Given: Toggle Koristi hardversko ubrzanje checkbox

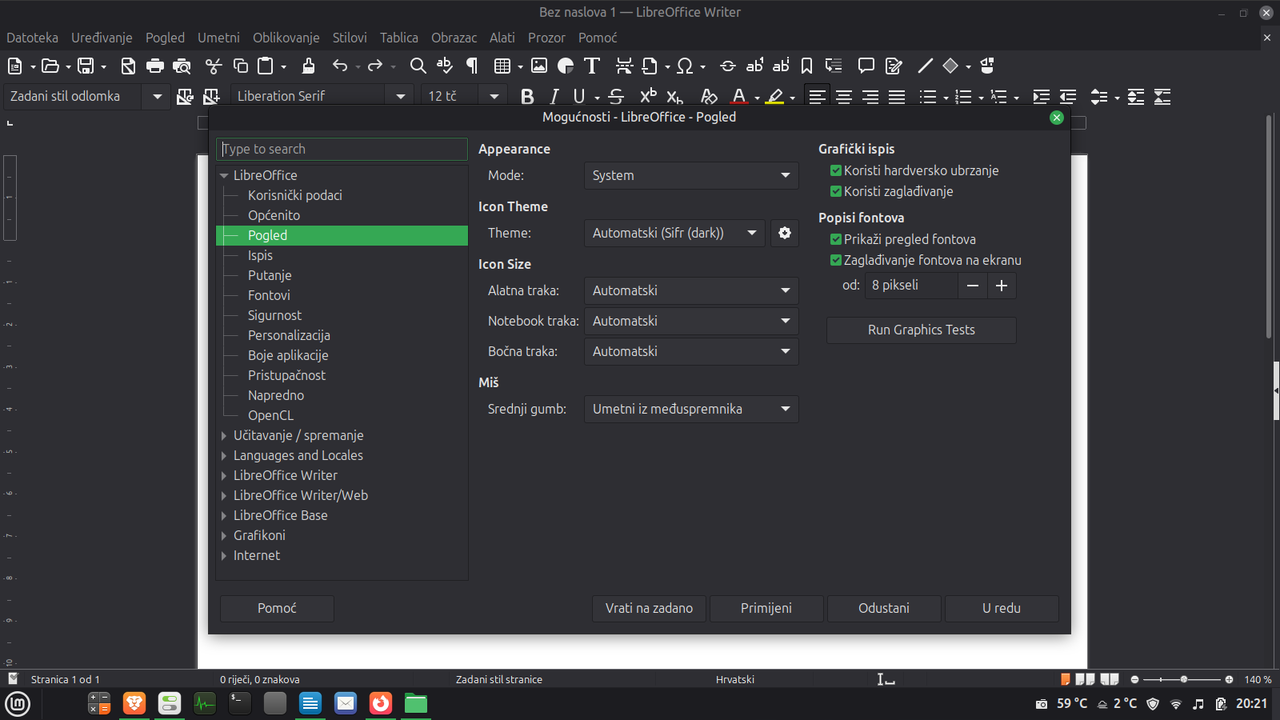Looking at the screenshot, I should (836, 171).
